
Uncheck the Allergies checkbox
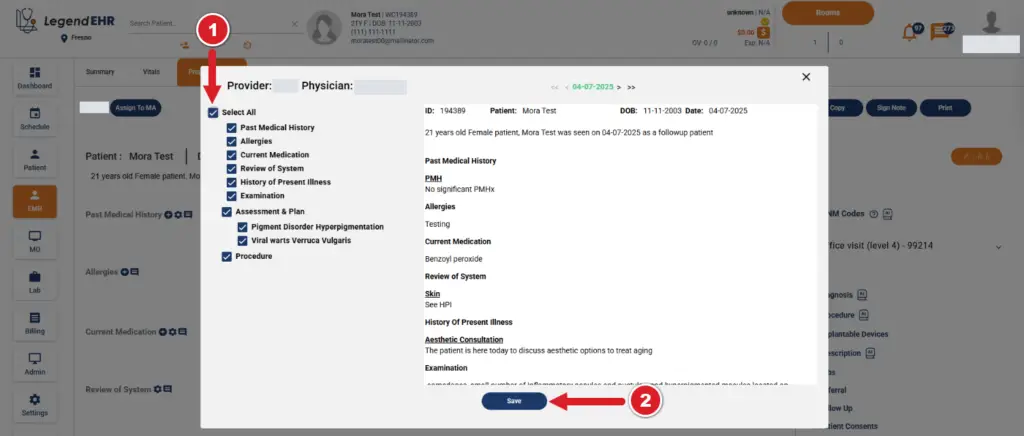(231, 142)
